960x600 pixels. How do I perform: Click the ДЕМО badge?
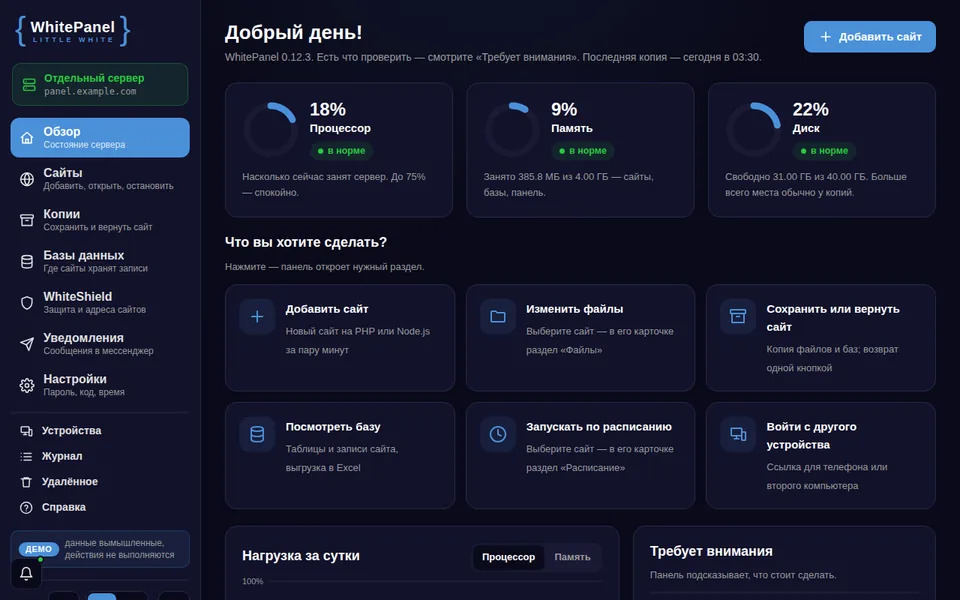39,549
